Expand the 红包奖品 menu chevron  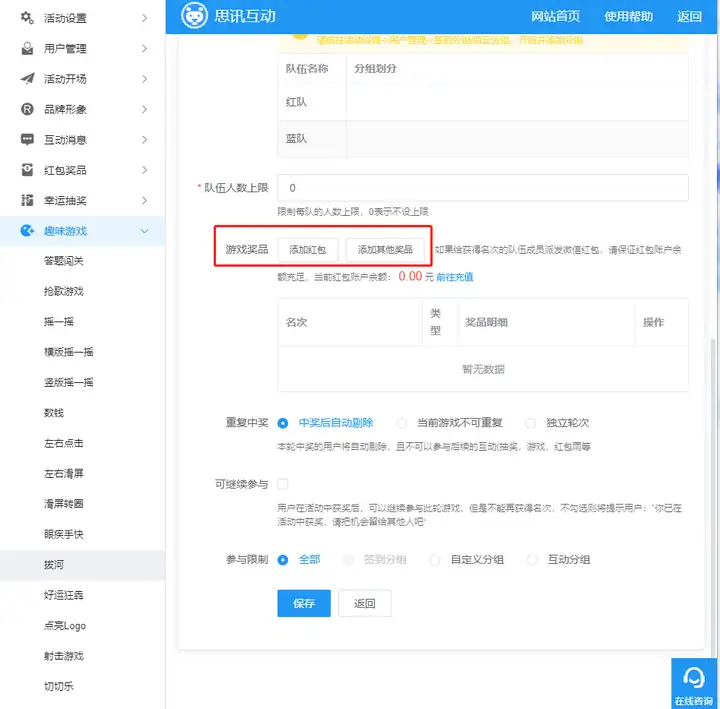[145, 170]
